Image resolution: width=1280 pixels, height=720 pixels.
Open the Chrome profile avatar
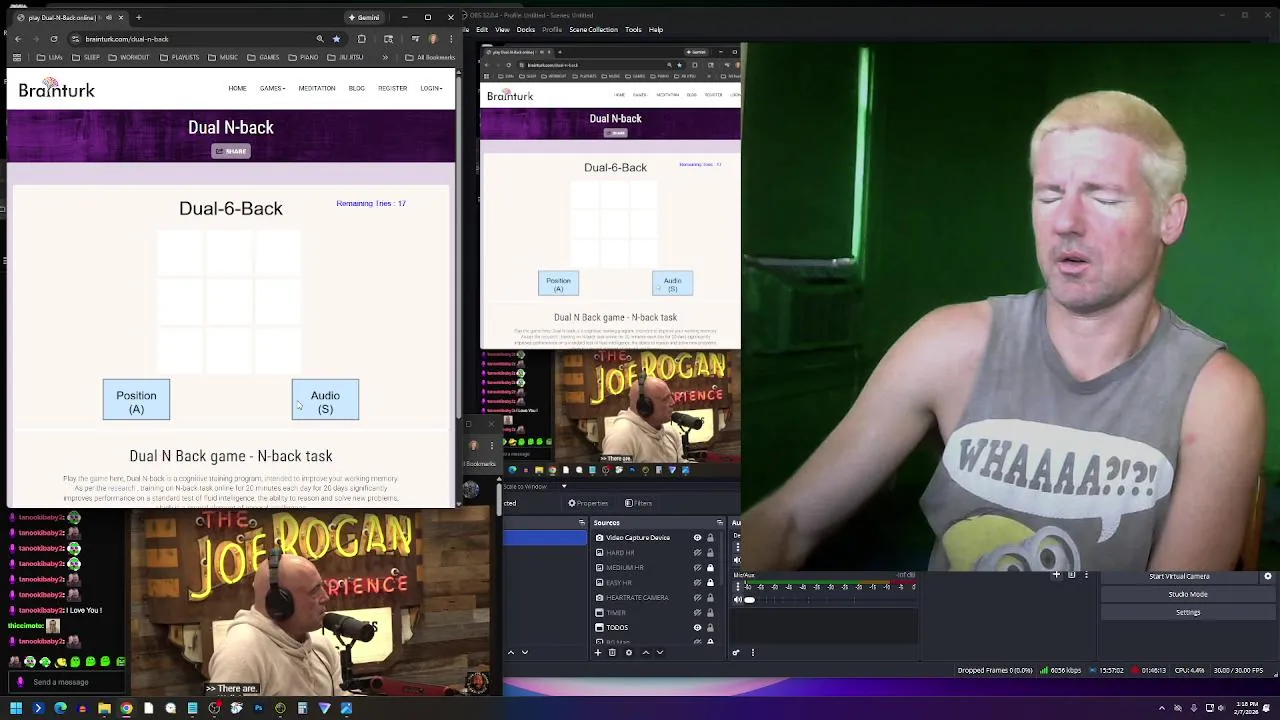click(x=433, y=39)
